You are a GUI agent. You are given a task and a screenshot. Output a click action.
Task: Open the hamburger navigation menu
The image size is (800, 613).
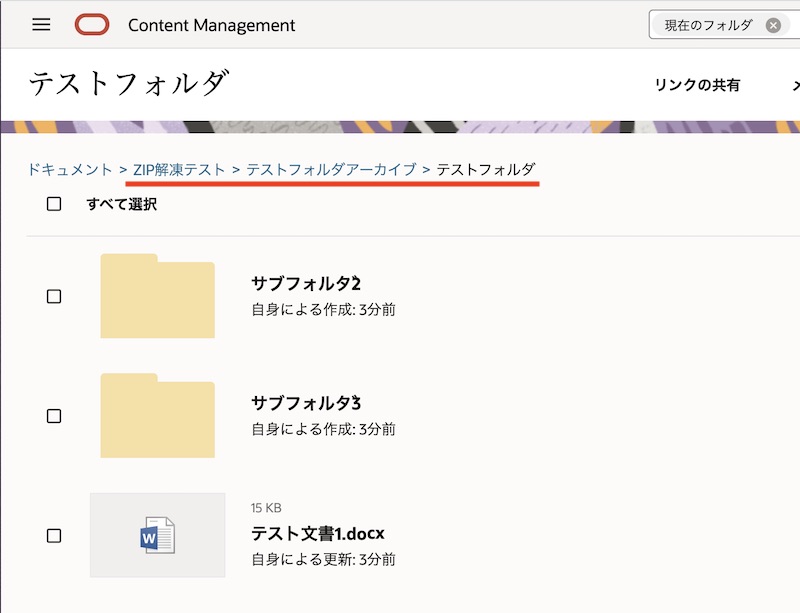40,25
